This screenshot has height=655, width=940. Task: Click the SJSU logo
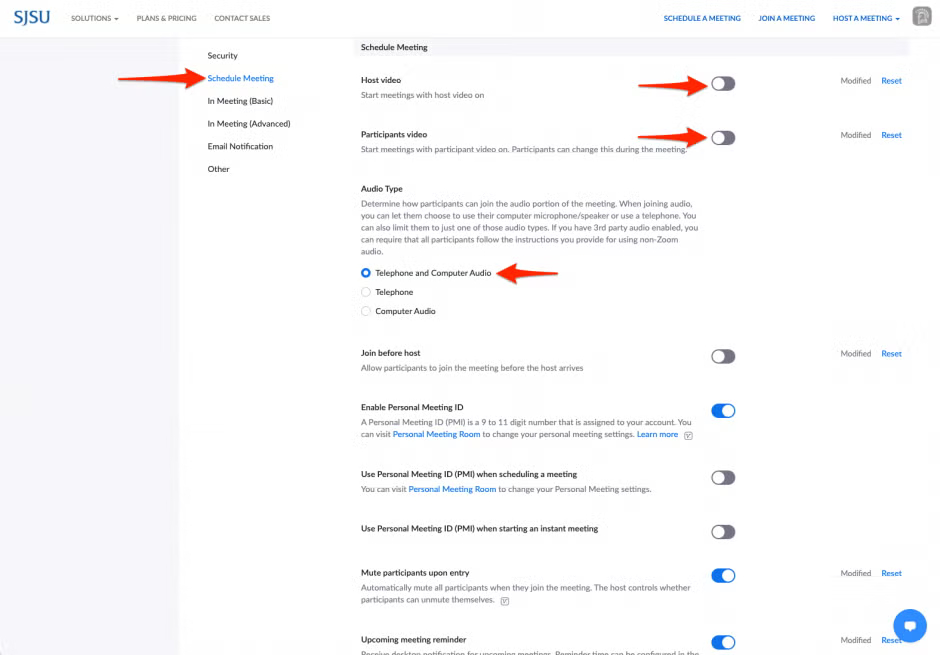[32, 17]
